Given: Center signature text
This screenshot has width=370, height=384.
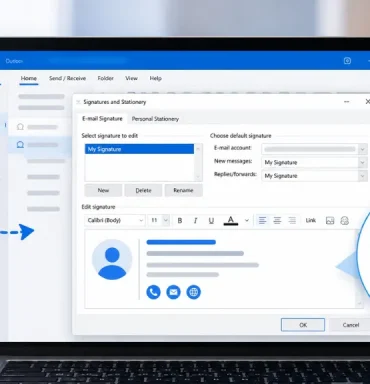Looking at the screenshot, I should 277,220.
